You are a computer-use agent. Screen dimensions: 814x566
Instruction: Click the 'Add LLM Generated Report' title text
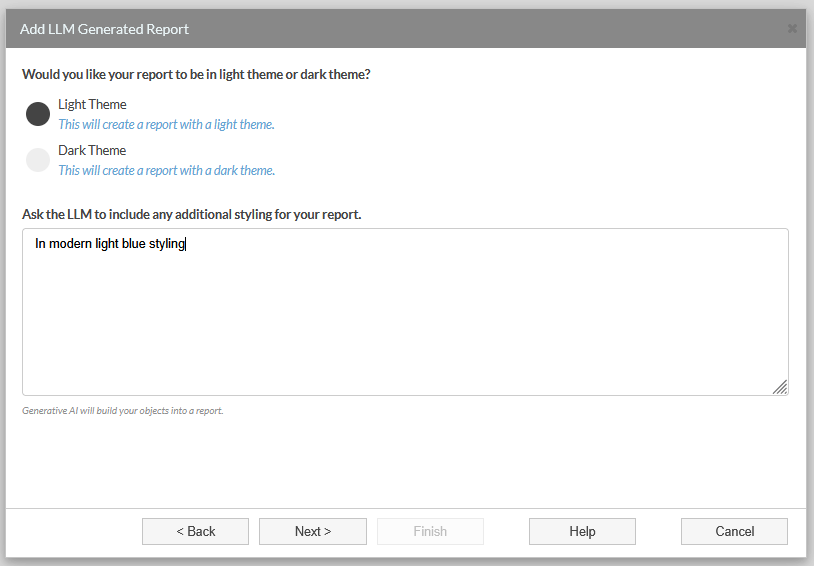click(104, 29)
